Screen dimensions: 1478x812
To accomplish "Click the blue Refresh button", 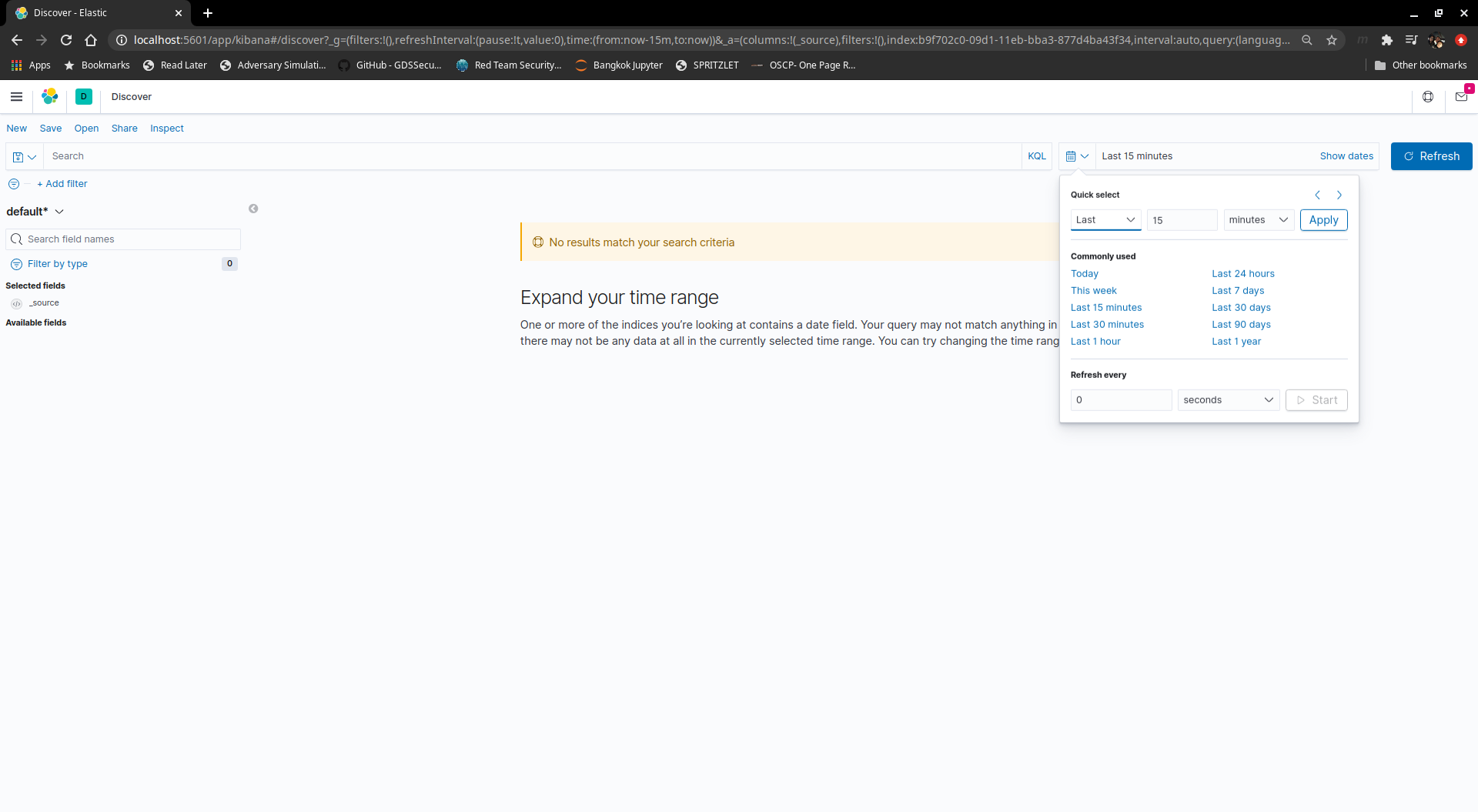I will (1431, 156).
